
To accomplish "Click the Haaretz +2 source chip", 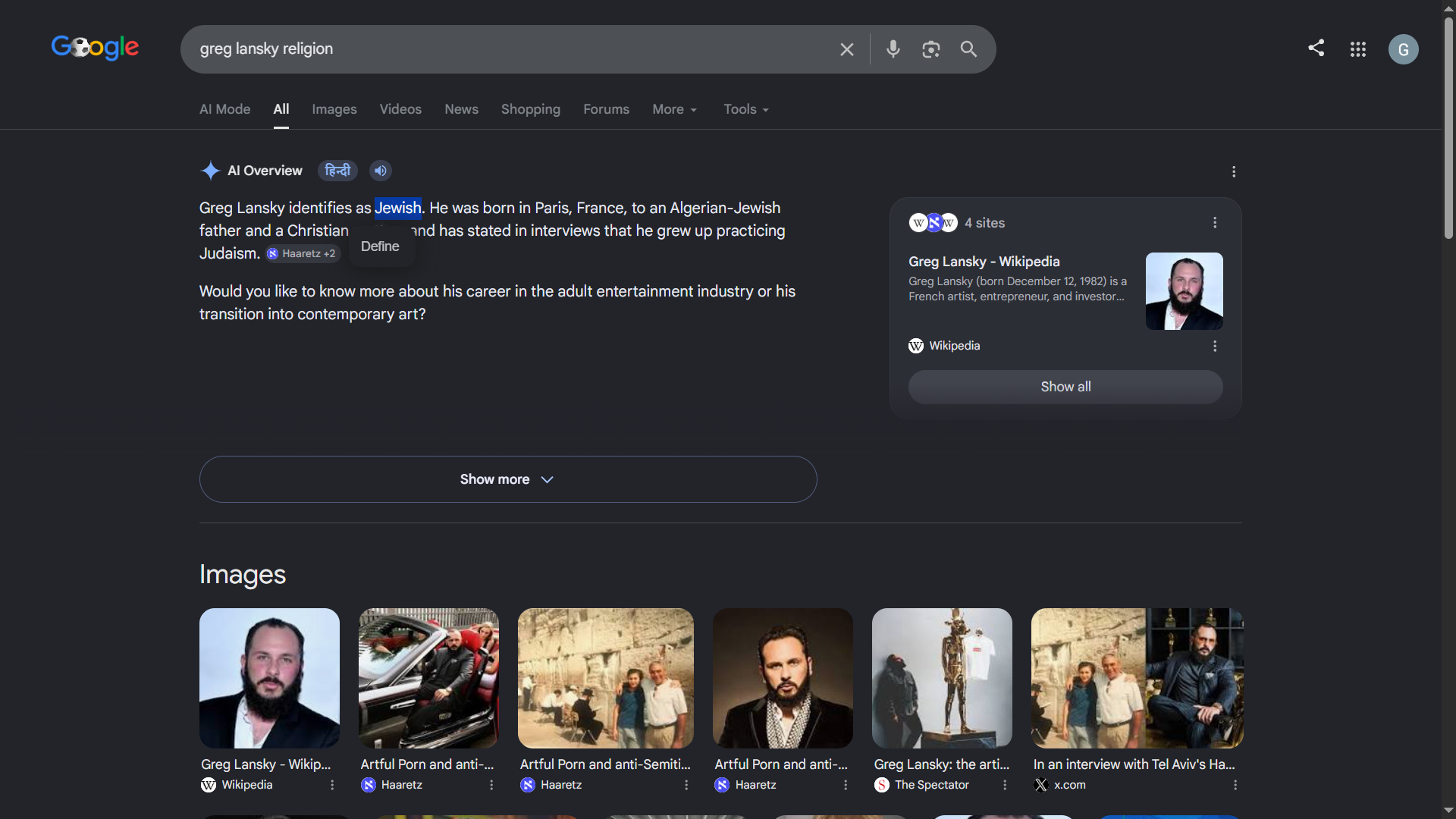I will point(302,254).
